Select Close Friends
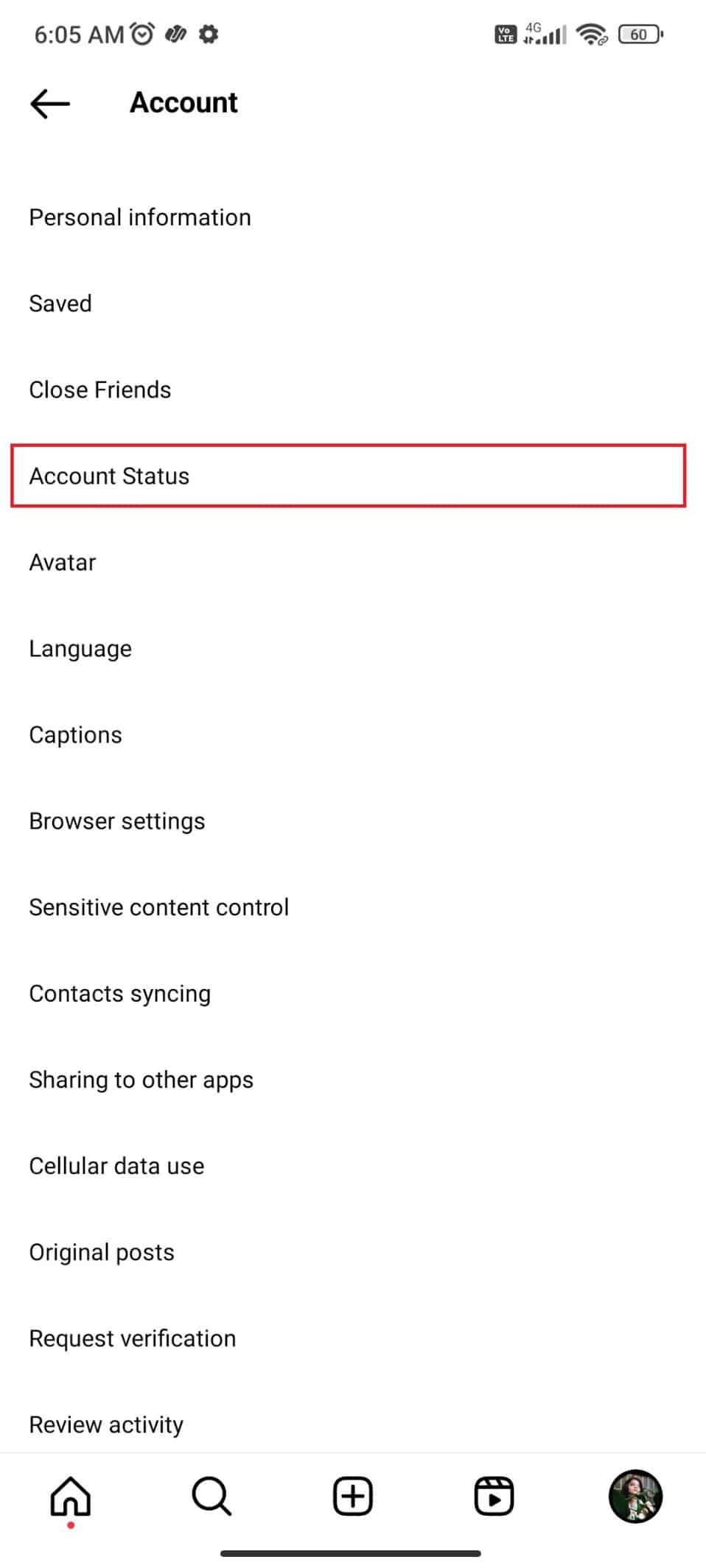 [352, 390]
